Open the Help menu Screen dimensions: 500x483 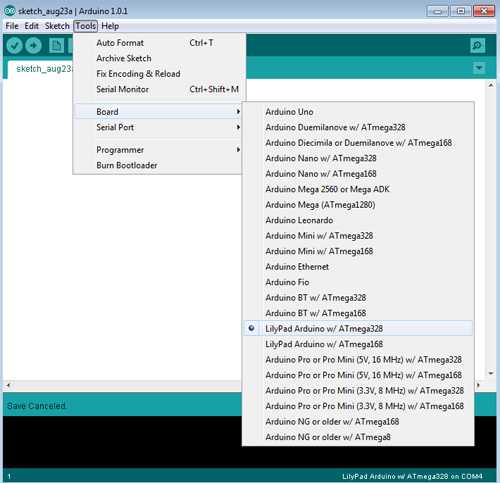110,26
